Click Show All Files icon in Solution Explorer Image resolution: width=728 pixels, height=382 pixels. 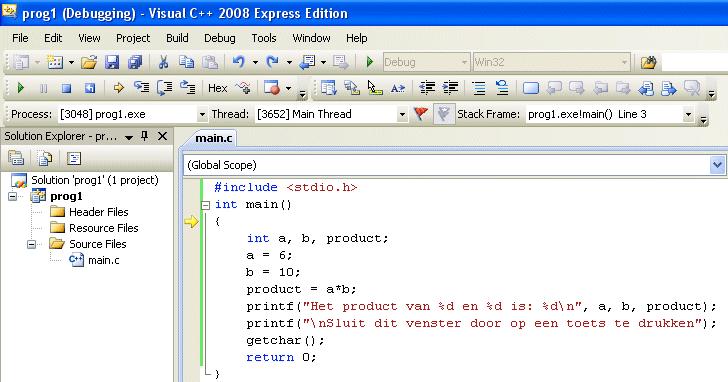(x=45, y=158)
